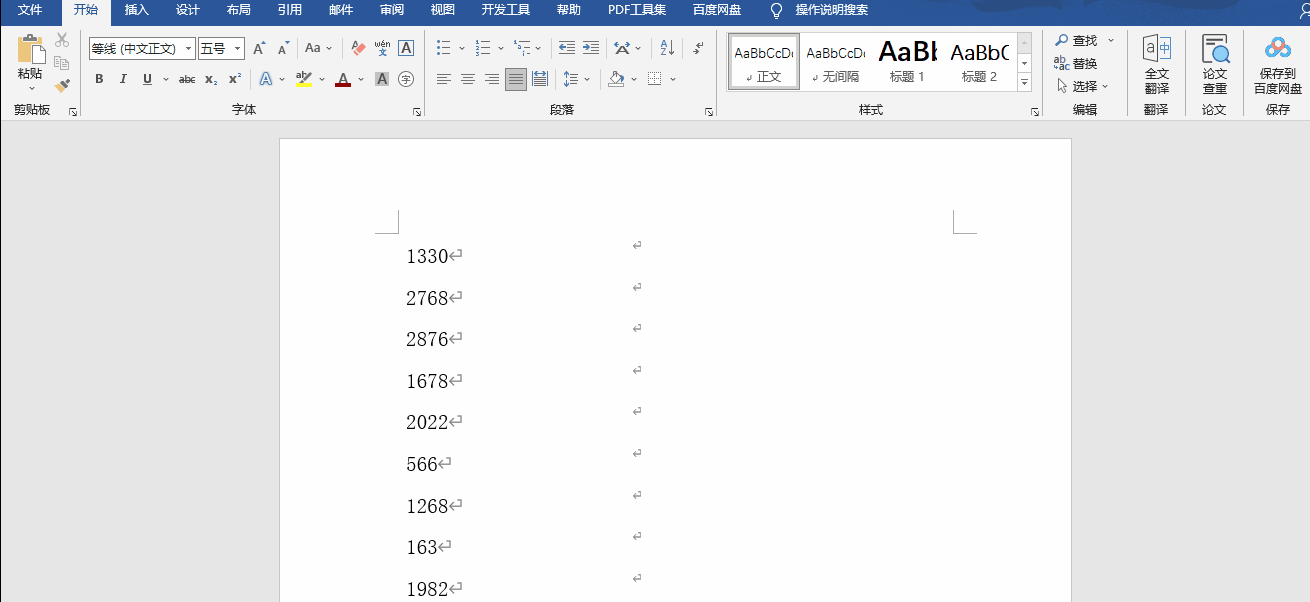Open the Font dialog launcher in 字体 group

click(x=417, y=112)
